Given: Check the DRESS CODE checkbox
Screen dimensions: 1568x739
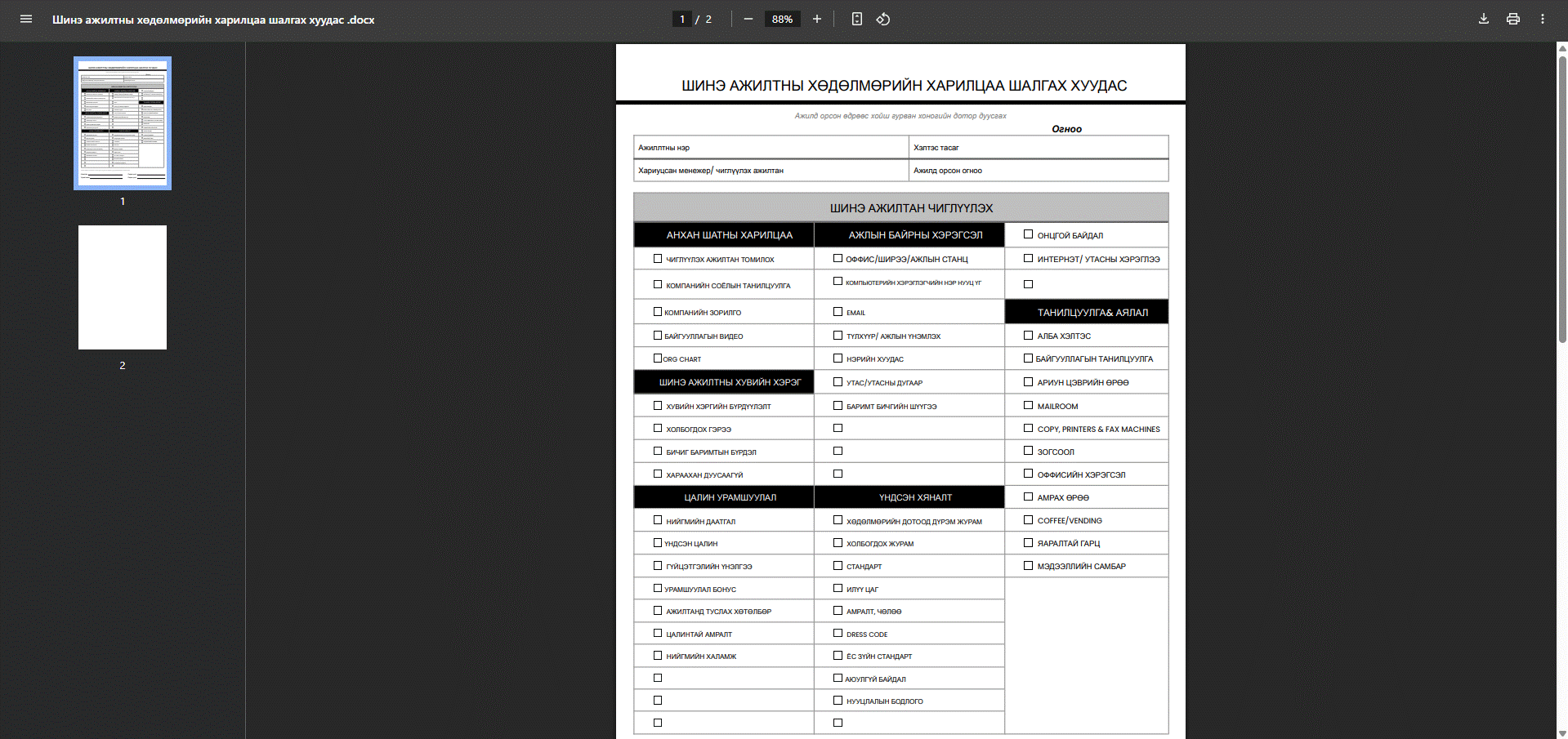Looking at the screenshot, I should pyautogui.click(x=838, y=633).
